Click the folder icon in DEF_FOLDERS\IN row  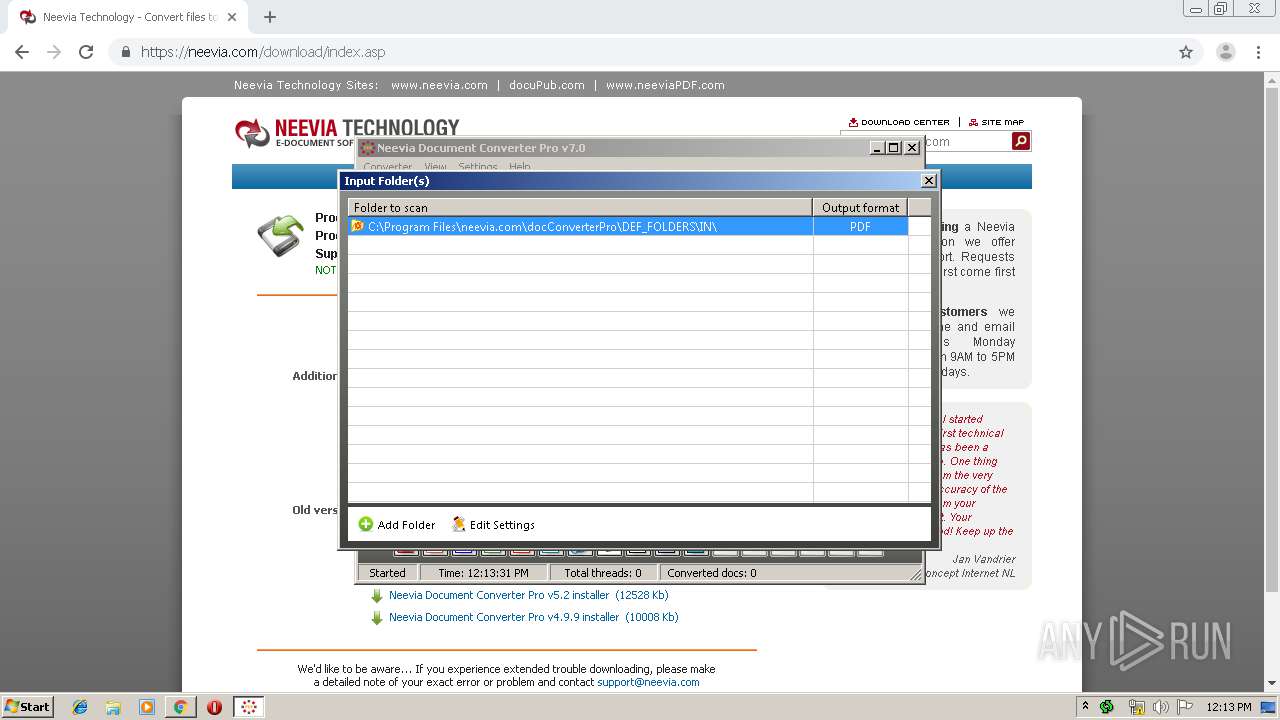point(357,226)
